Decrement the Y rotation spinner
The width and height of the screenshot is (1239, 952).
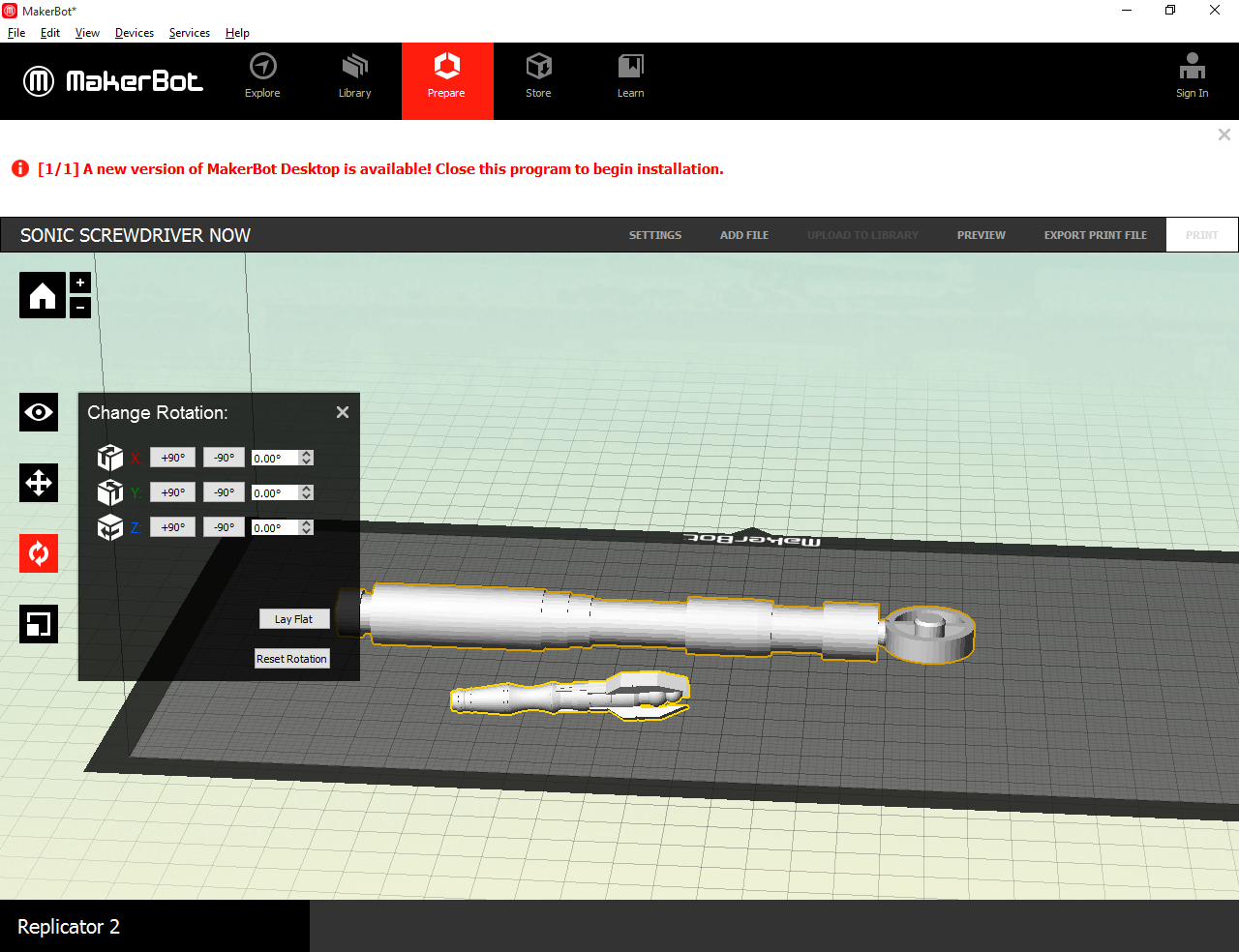tap(307, 497)
